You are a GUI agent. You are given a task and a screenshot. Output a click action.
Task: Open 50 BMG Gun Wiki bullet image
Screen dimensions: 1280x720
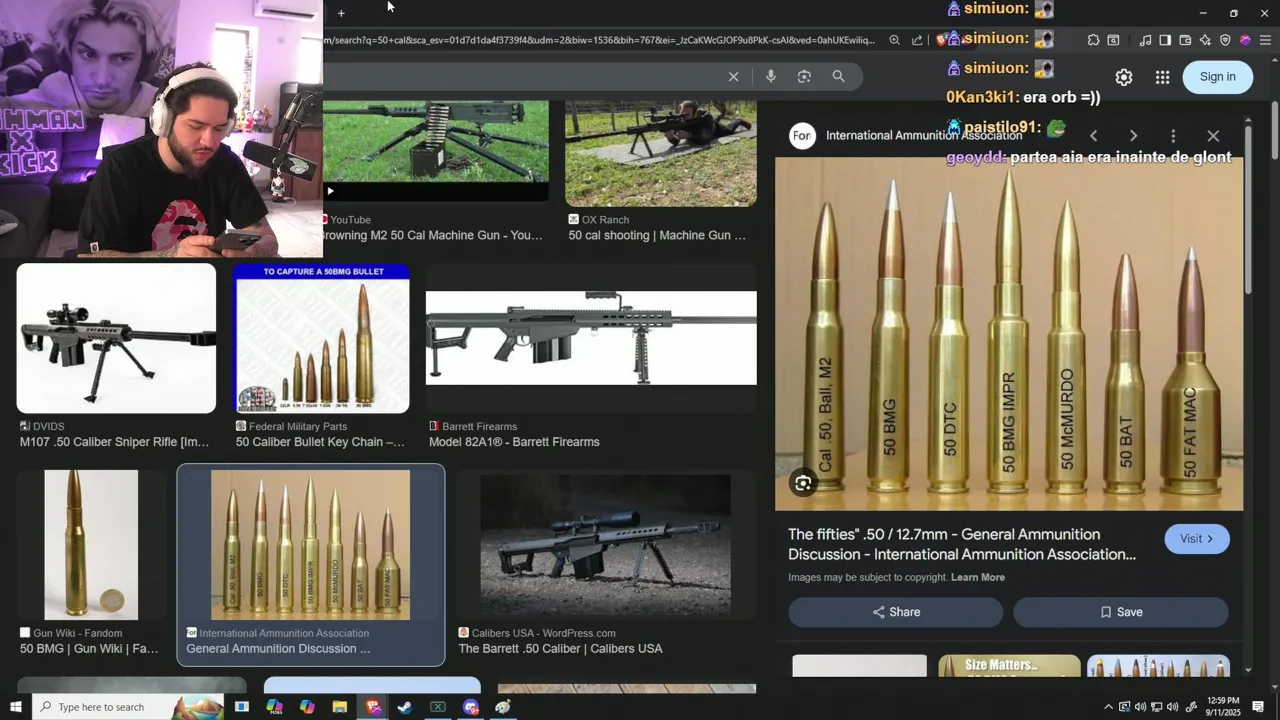pyautogui.click(x=91, y=545)
